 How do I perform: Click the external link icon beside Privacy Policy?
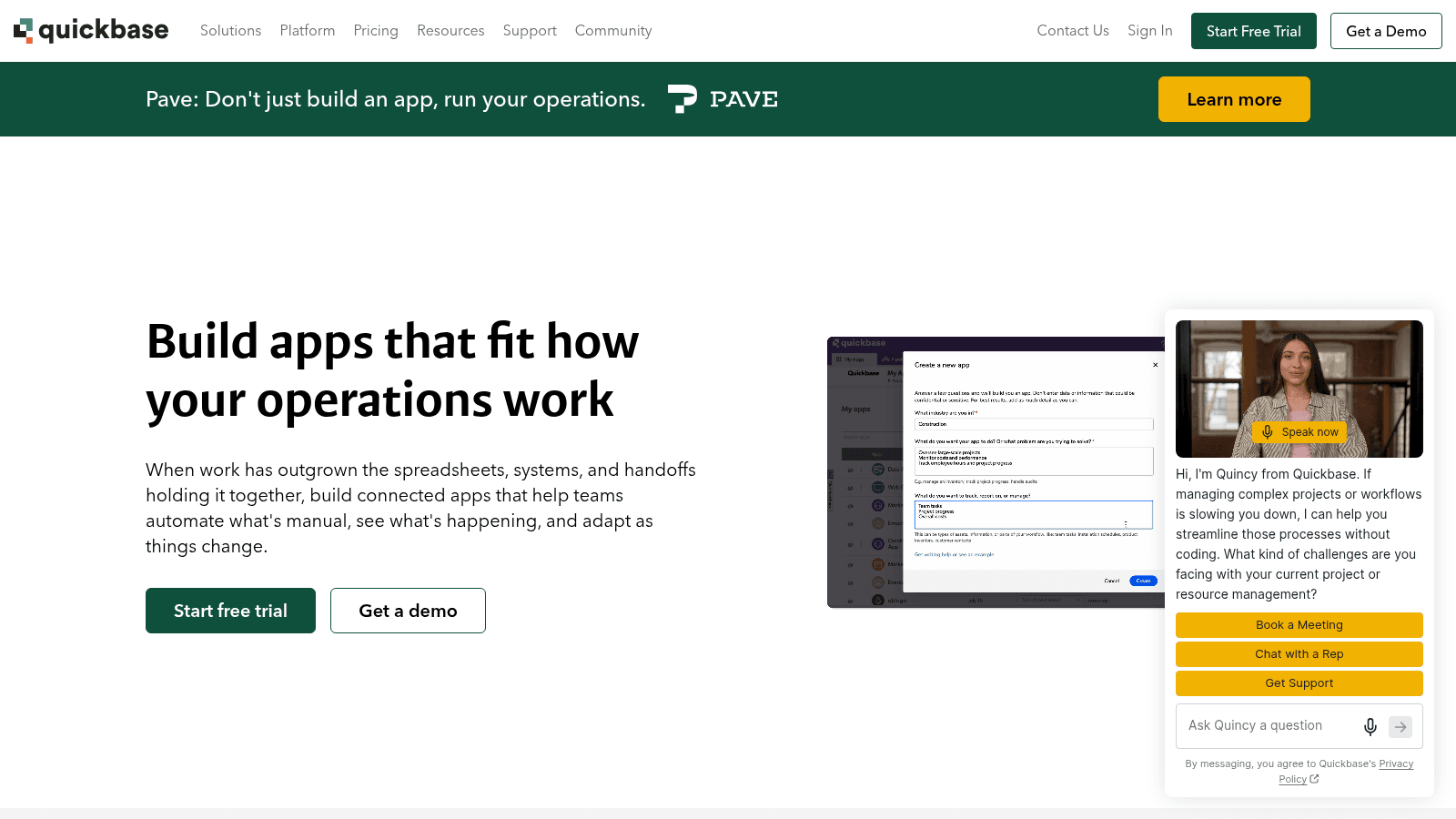(1314, 779)
